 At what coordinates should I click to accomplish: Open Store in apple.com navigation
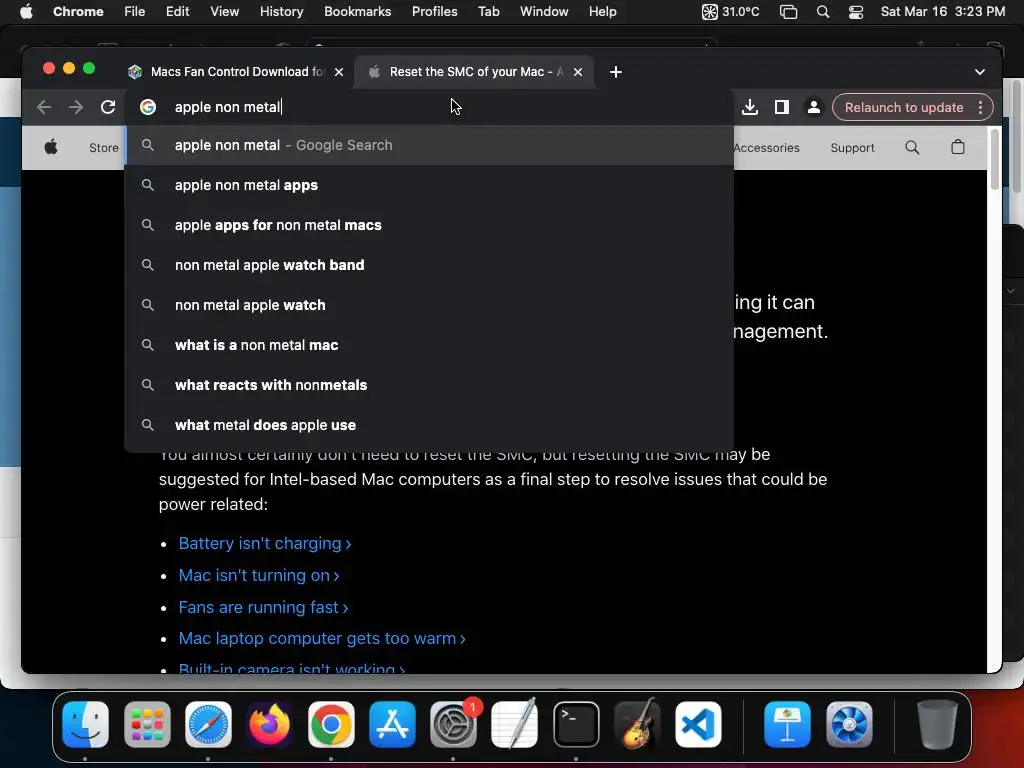point(104,148)
